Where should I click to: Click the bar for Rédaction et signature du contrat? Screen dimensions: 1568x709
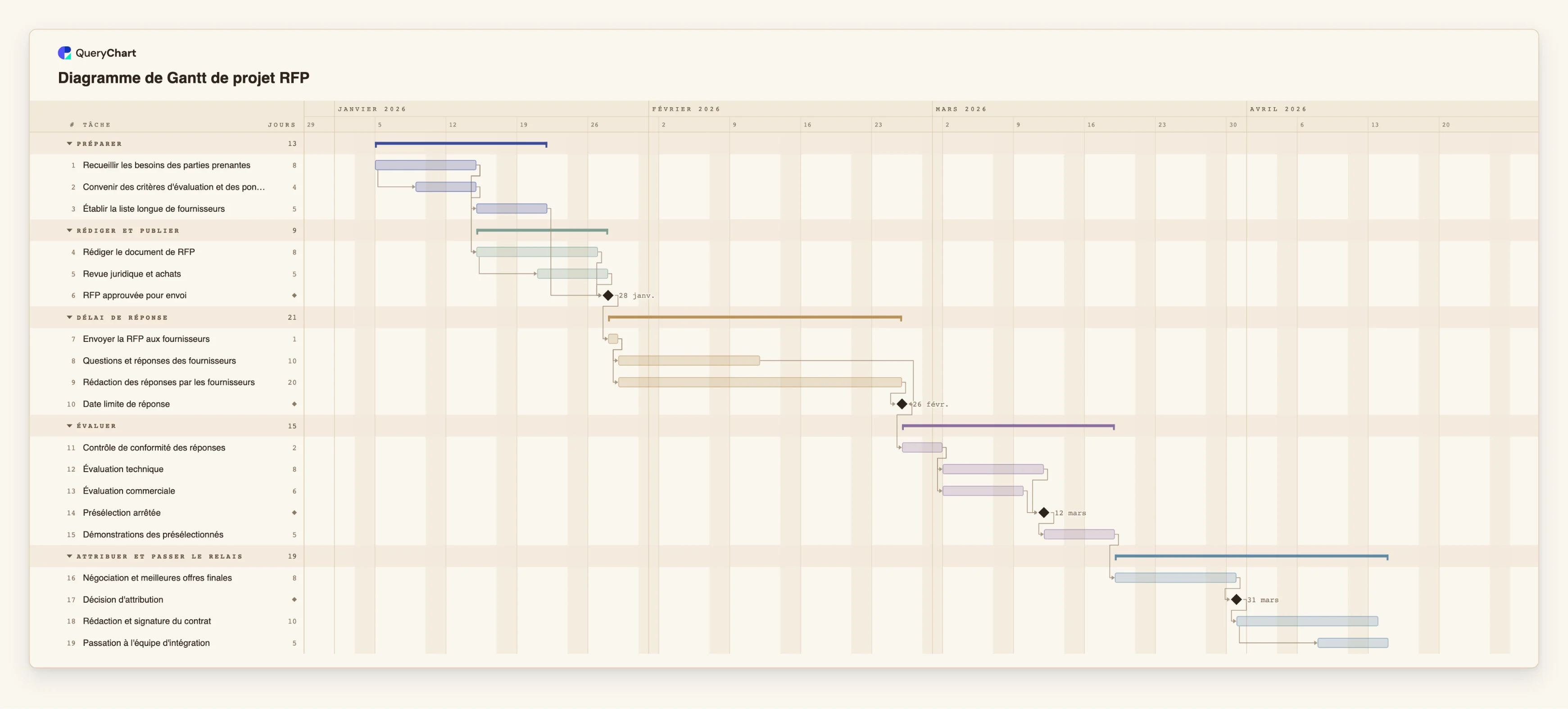tap(1307, 621)
